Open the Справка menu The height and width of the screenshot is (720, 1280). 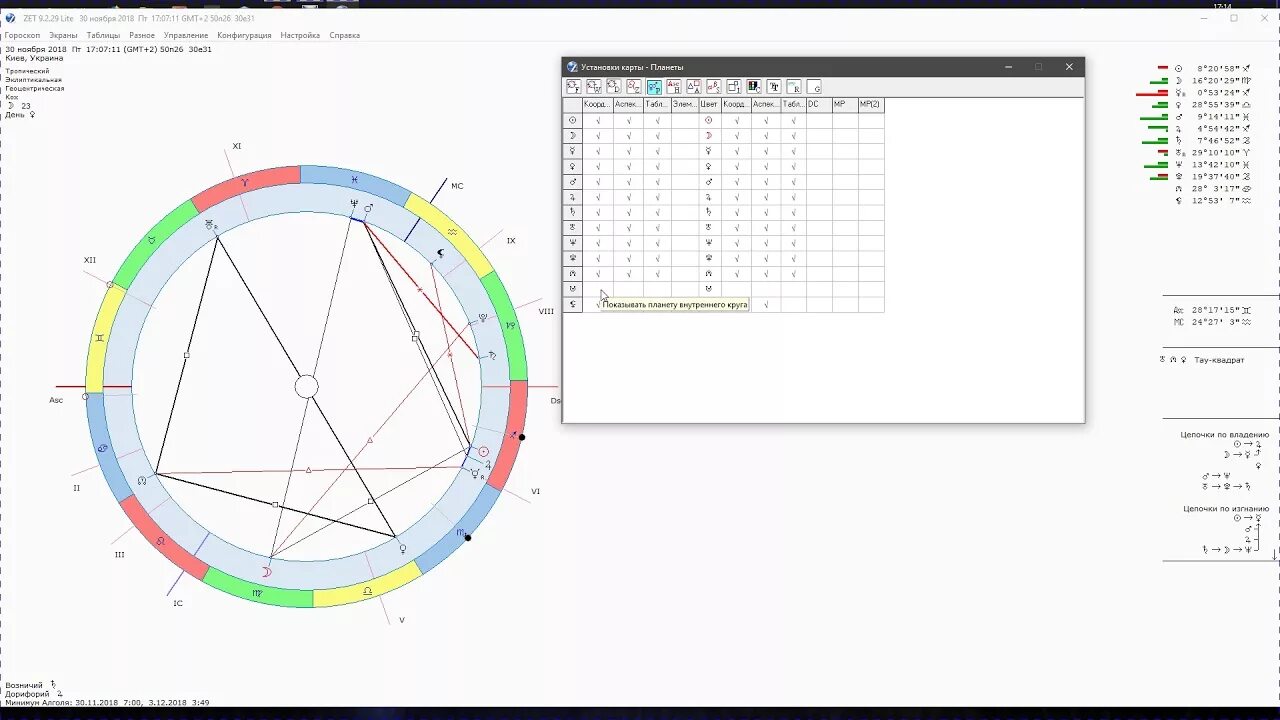345,35
